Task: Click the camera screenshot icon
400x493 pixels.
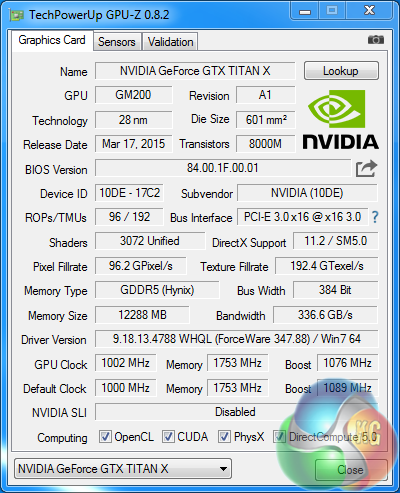Action: point(376,40)
